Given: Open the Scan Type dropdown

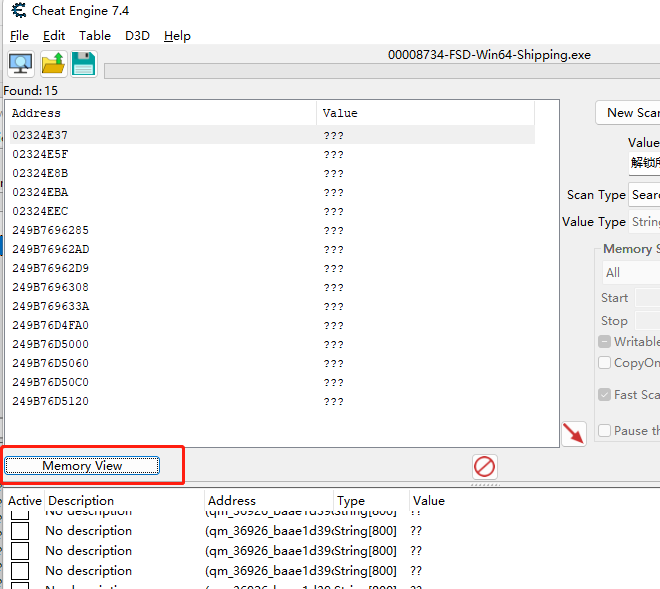Looking at the screenshot, I should (644, 195).
